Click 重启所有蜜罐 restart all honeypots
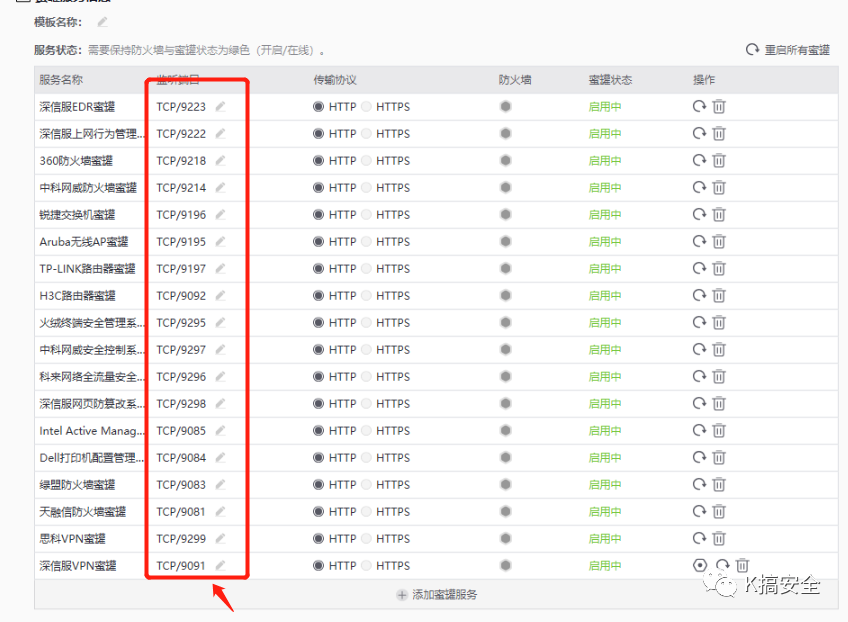The width and height of the screenshot is (848, 622). click(788, 50)
